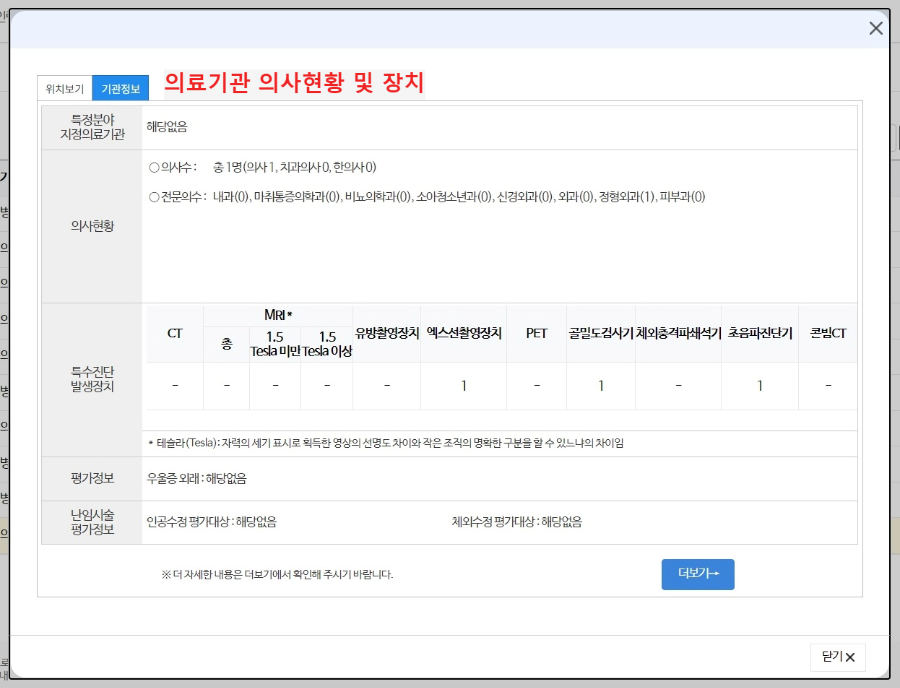
Task: Click the 평가정보 row label
Action: [x=92, y=479]
